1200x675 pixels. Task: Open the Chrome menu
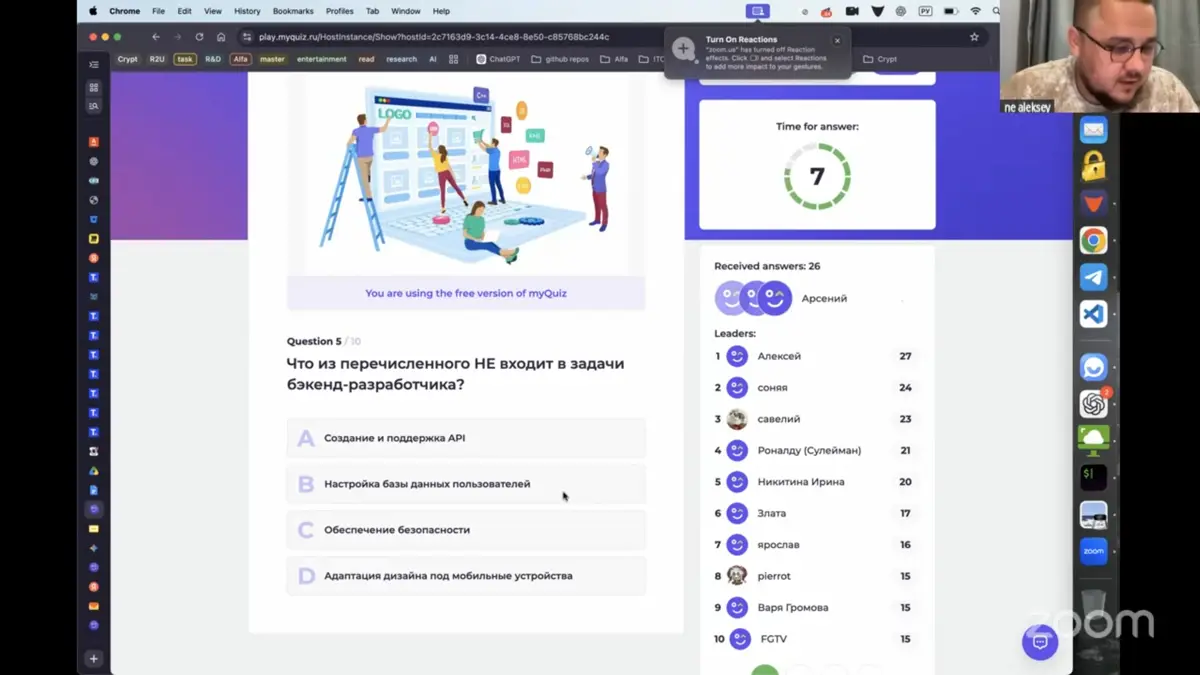coord(125,11)
